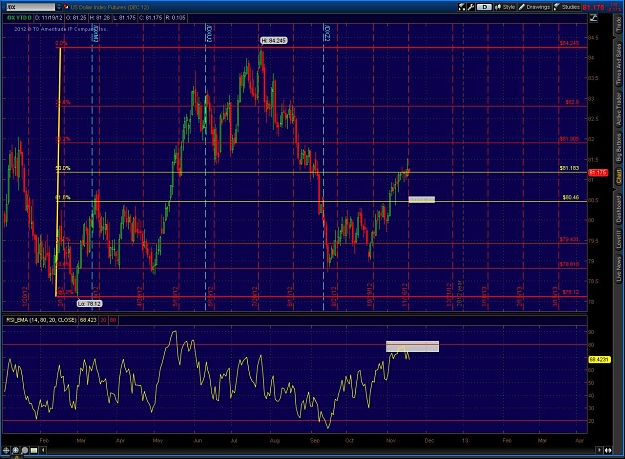Click the zoom magnifier icon at bottom left
The image size is (625, 459).
tap(16, 451)
